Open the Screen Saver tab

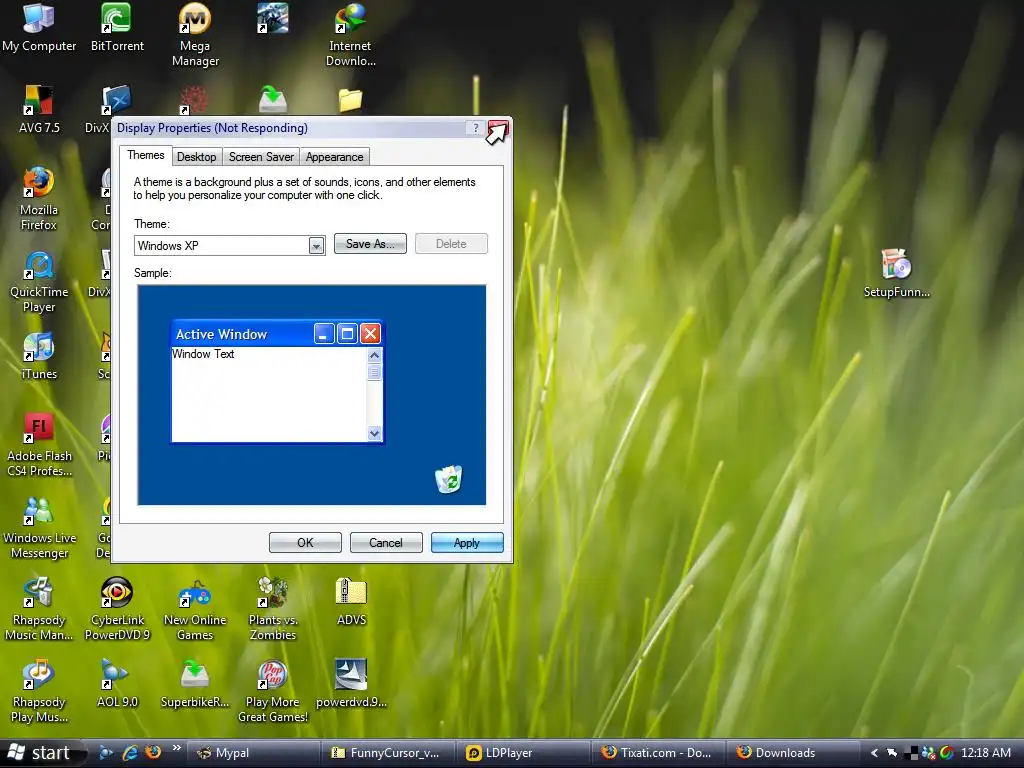[261, 157]
